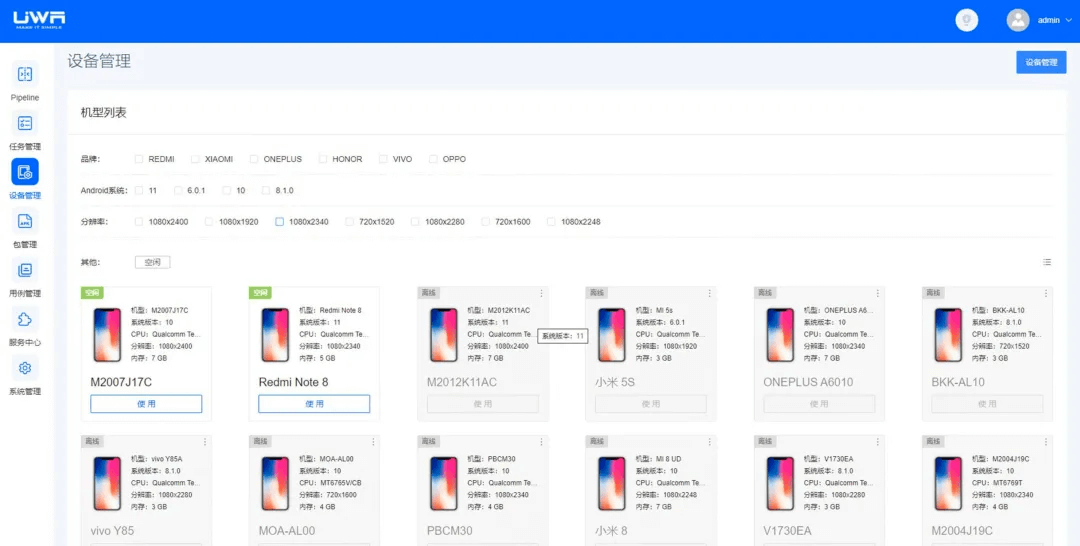1080x546 pixels.
Task: Click the 空闲 badge on M2007J17C card
Action: [92, 293]
